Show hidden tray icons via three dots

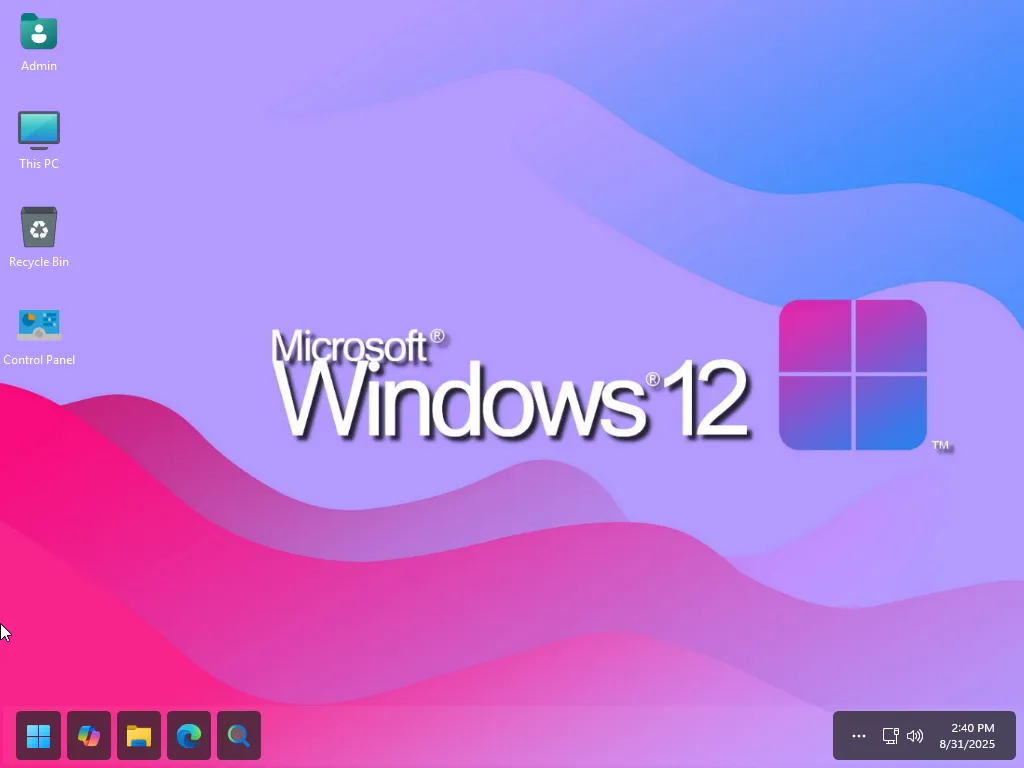pos(859,736)
